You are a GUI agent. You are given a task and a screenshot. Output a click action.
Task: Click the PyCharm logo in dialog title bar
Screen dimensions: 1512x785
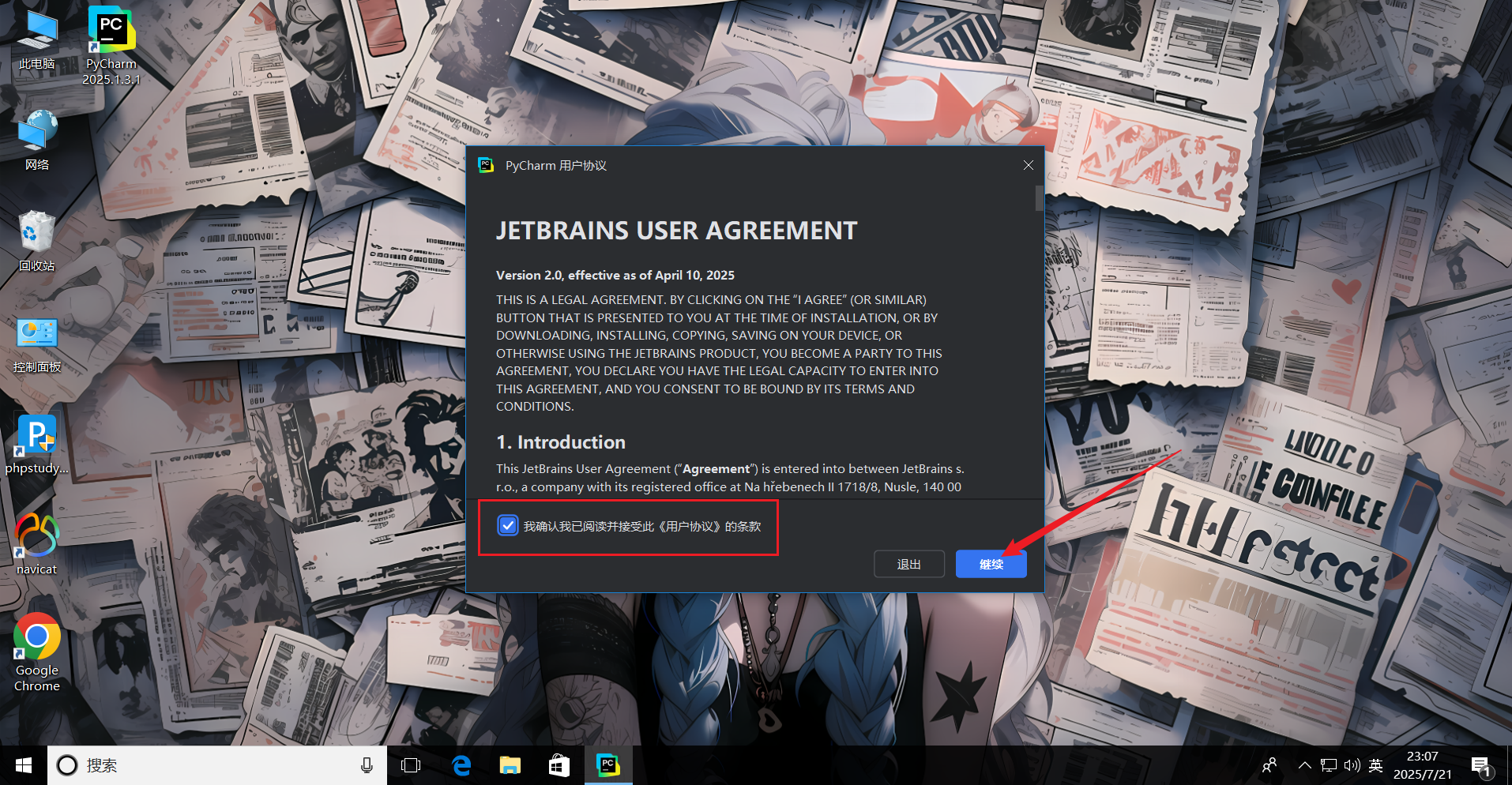tap(486, 165)
